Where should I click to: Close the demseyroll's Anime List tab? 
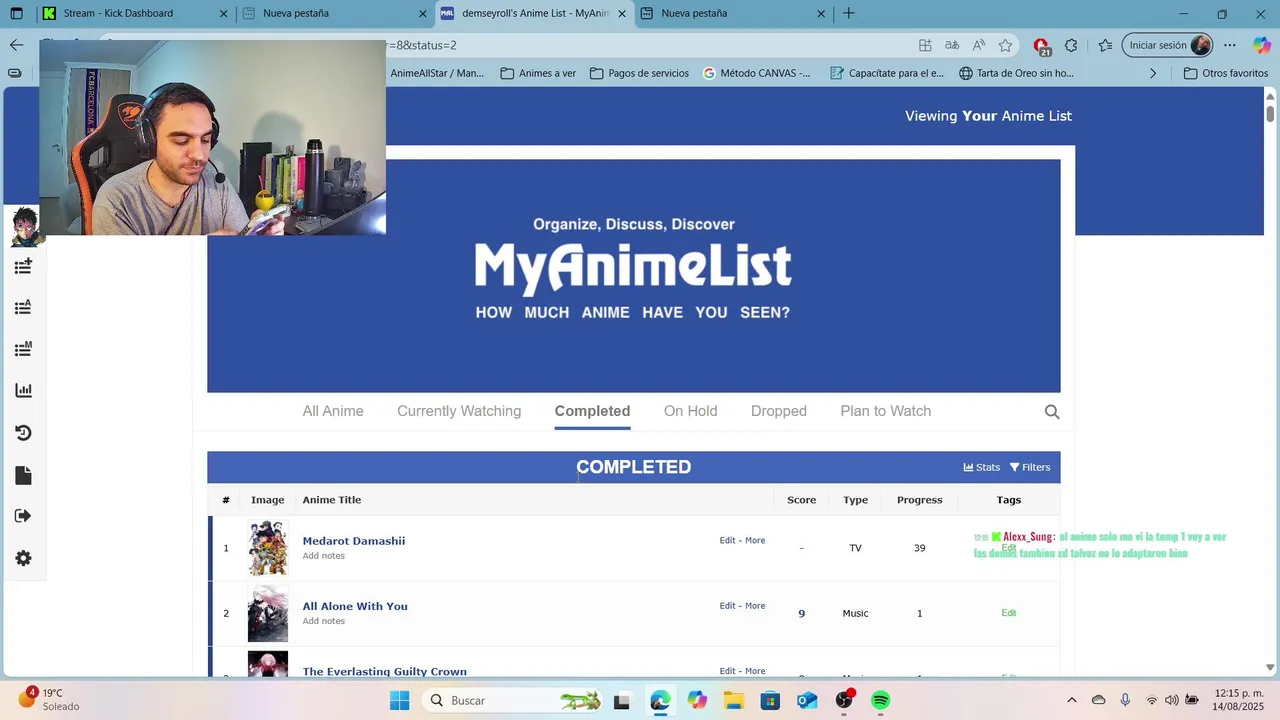[x=622, y=13]
